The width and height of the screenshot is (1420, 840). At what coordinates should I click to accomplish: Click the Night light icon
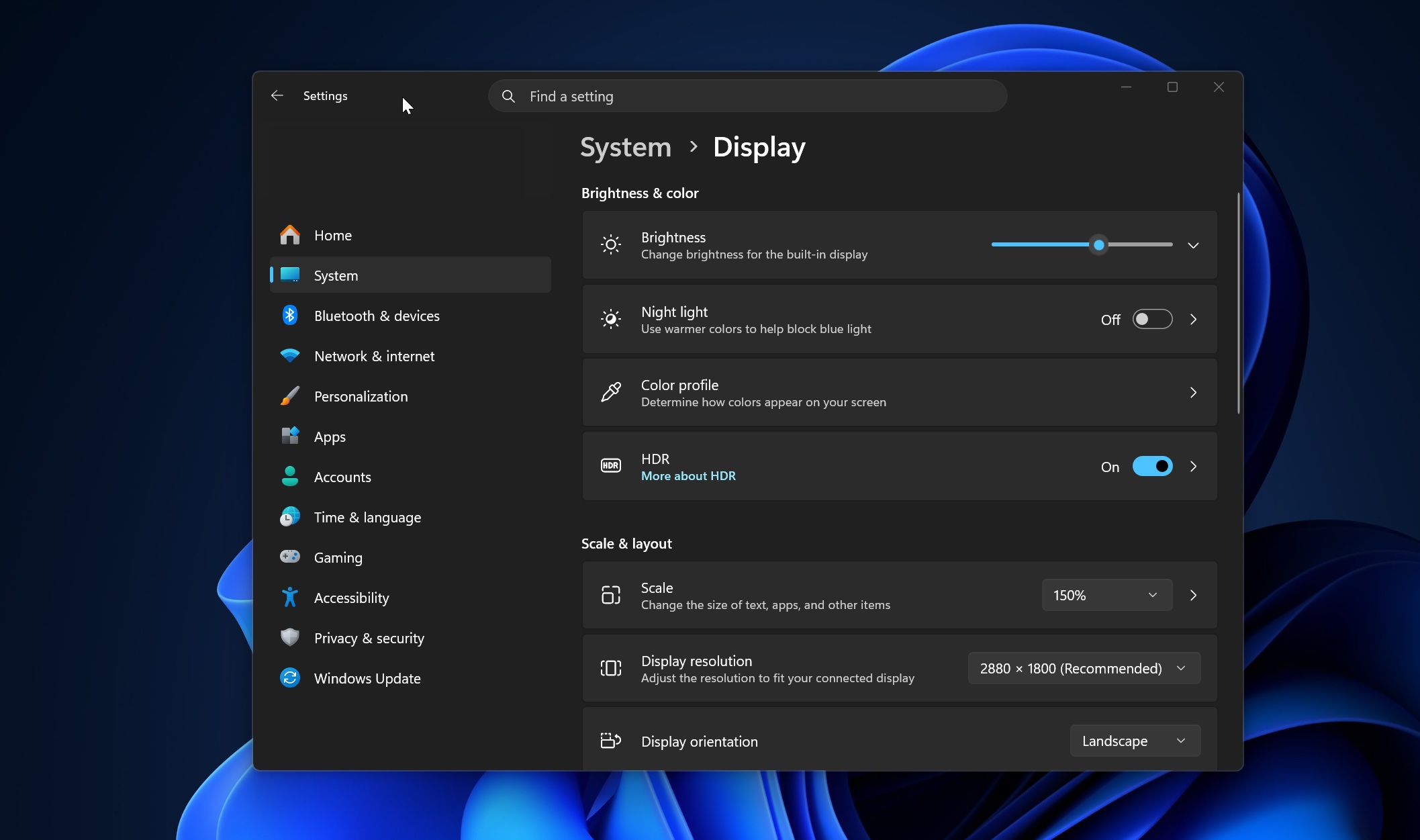[610, 319]
